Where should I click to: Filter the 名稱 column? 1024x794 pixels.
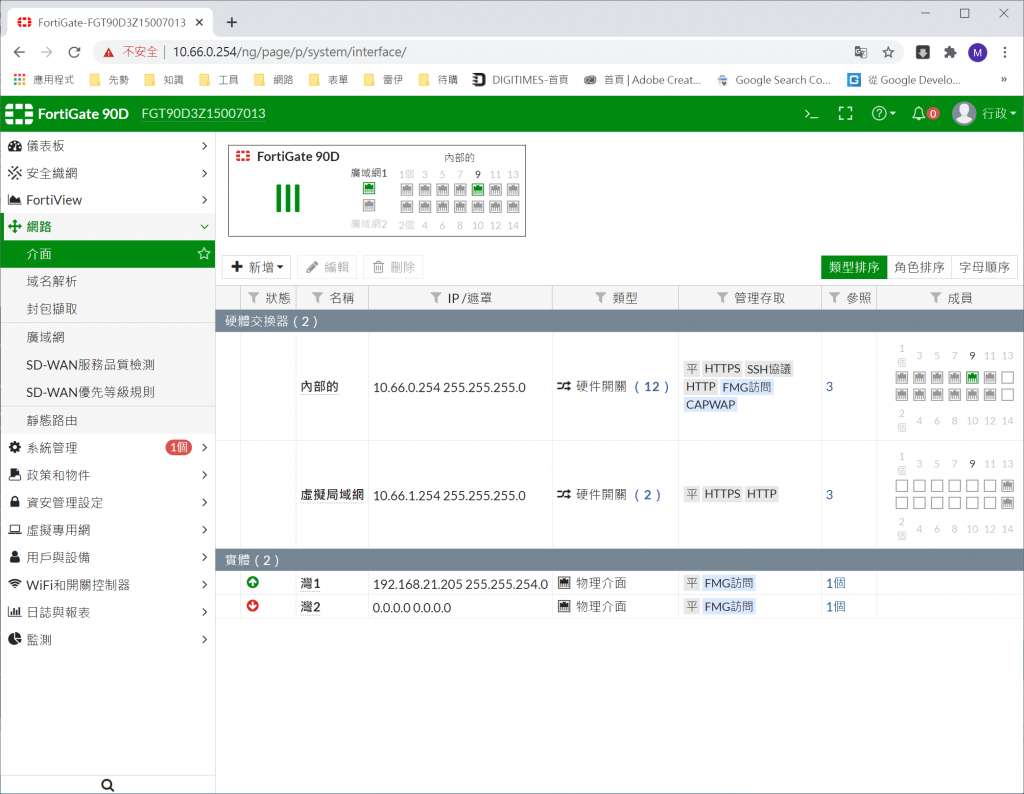[x=317, y=298]
